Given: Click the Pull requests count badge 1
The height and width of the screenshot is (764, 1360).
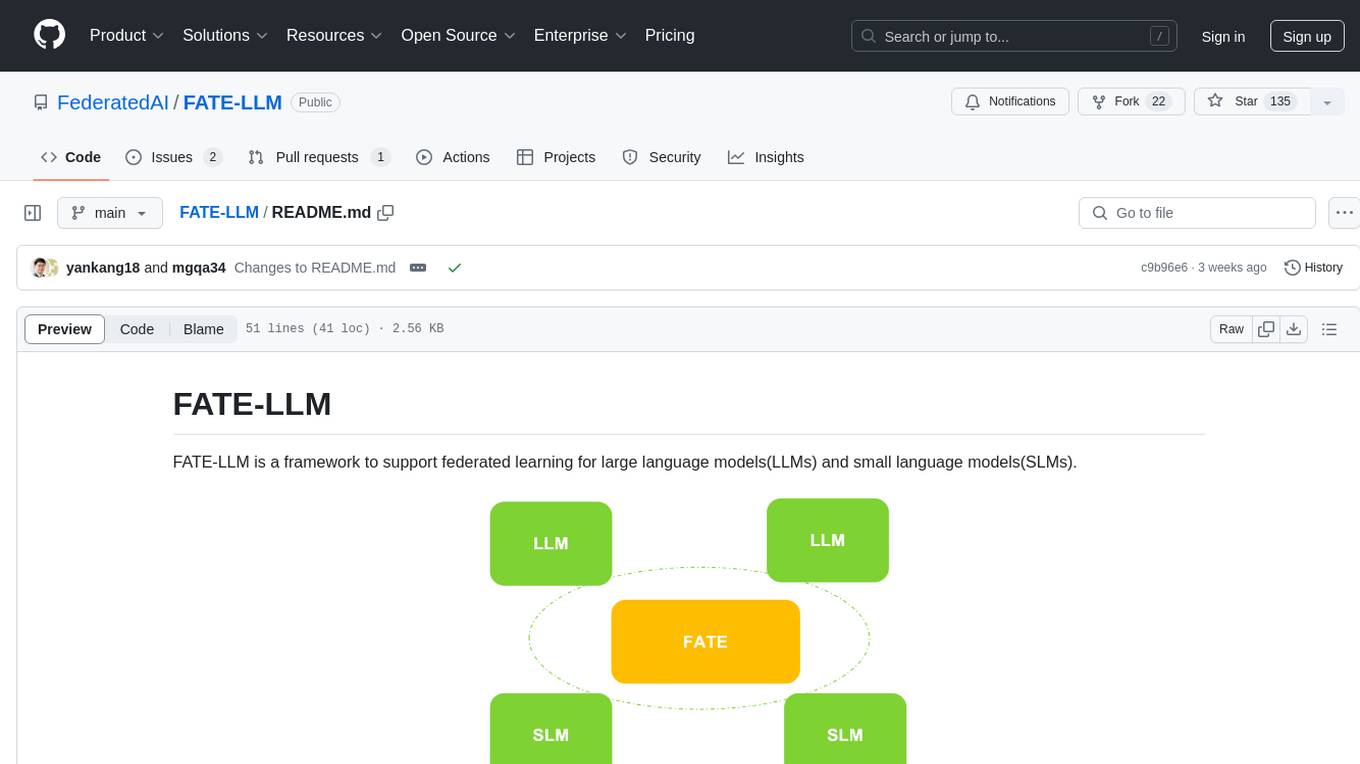Looking at the screenshot, I should coord(380,157).
